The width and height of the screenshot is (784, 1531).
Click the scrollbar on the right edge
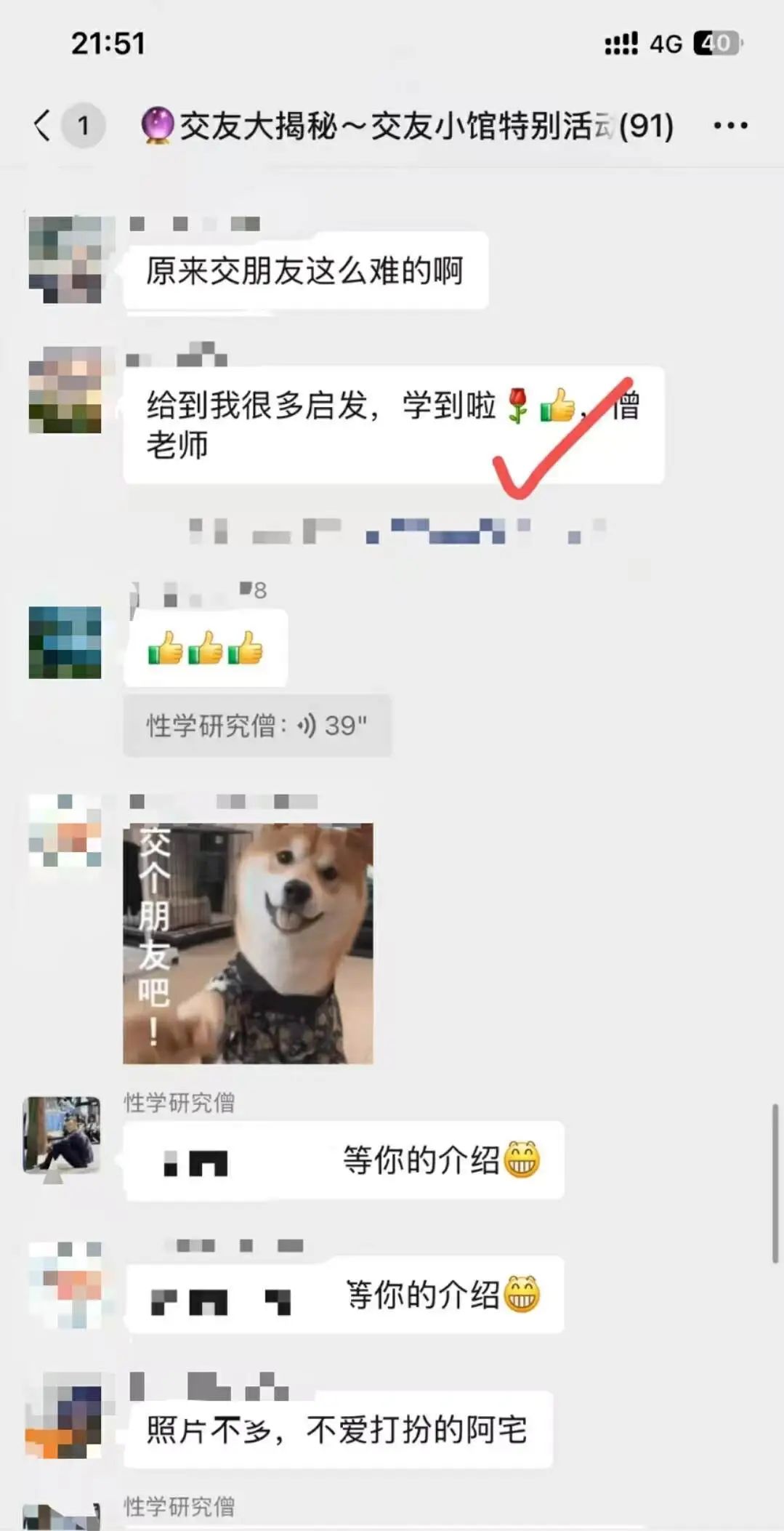coord(775,1183)
